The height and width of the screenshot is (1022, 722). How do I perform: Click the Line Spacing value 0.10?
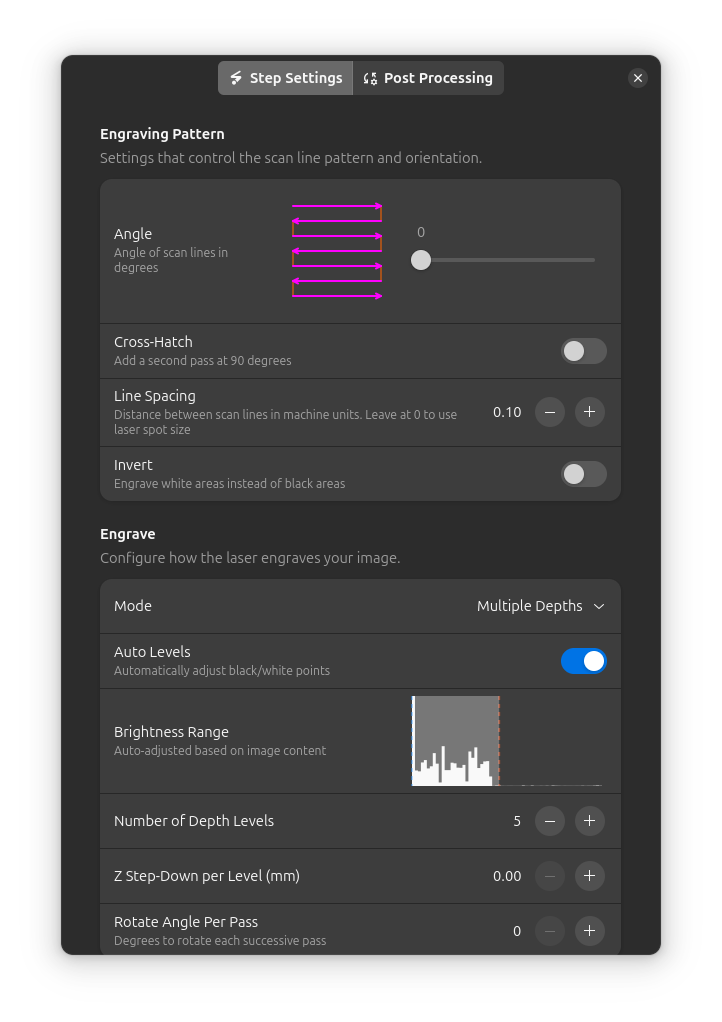pos(507,412)
